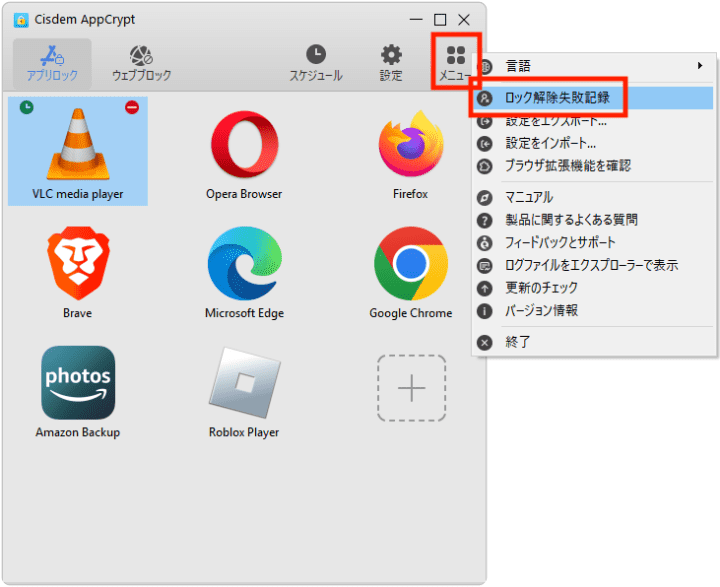Select the Brave app icon
The height and width of the screenshot is (587, 720).
pos(78,262)
